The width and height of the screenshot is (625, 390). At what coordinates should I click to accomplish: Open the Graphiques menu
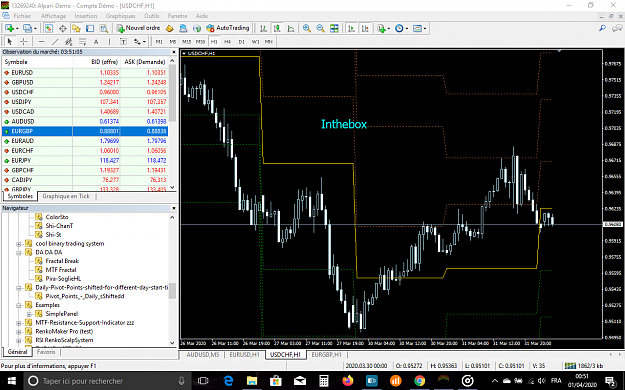[120, 16]
